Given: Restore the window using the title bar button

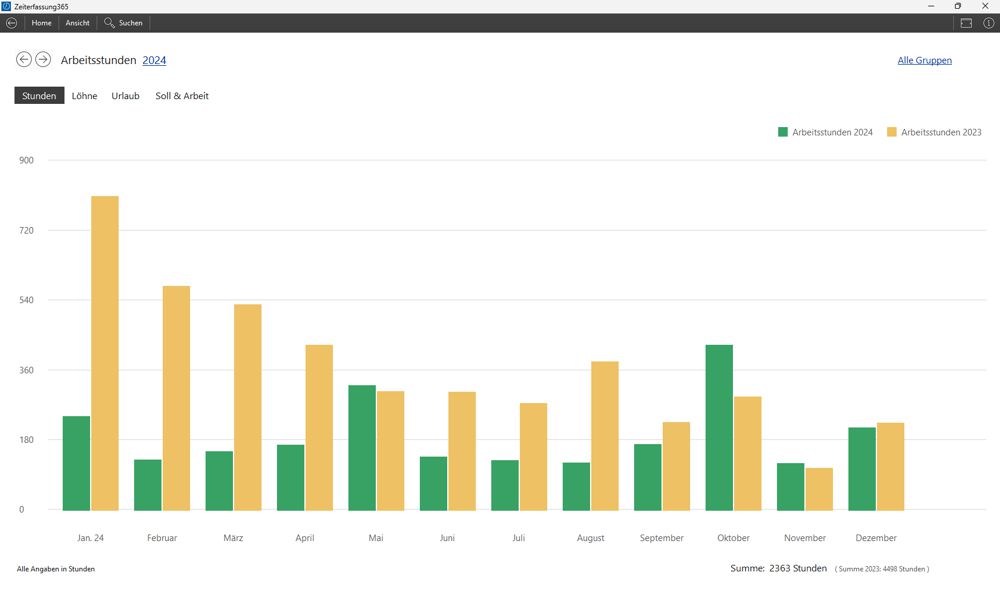Looking at the screenshot, I should point(957,6).
